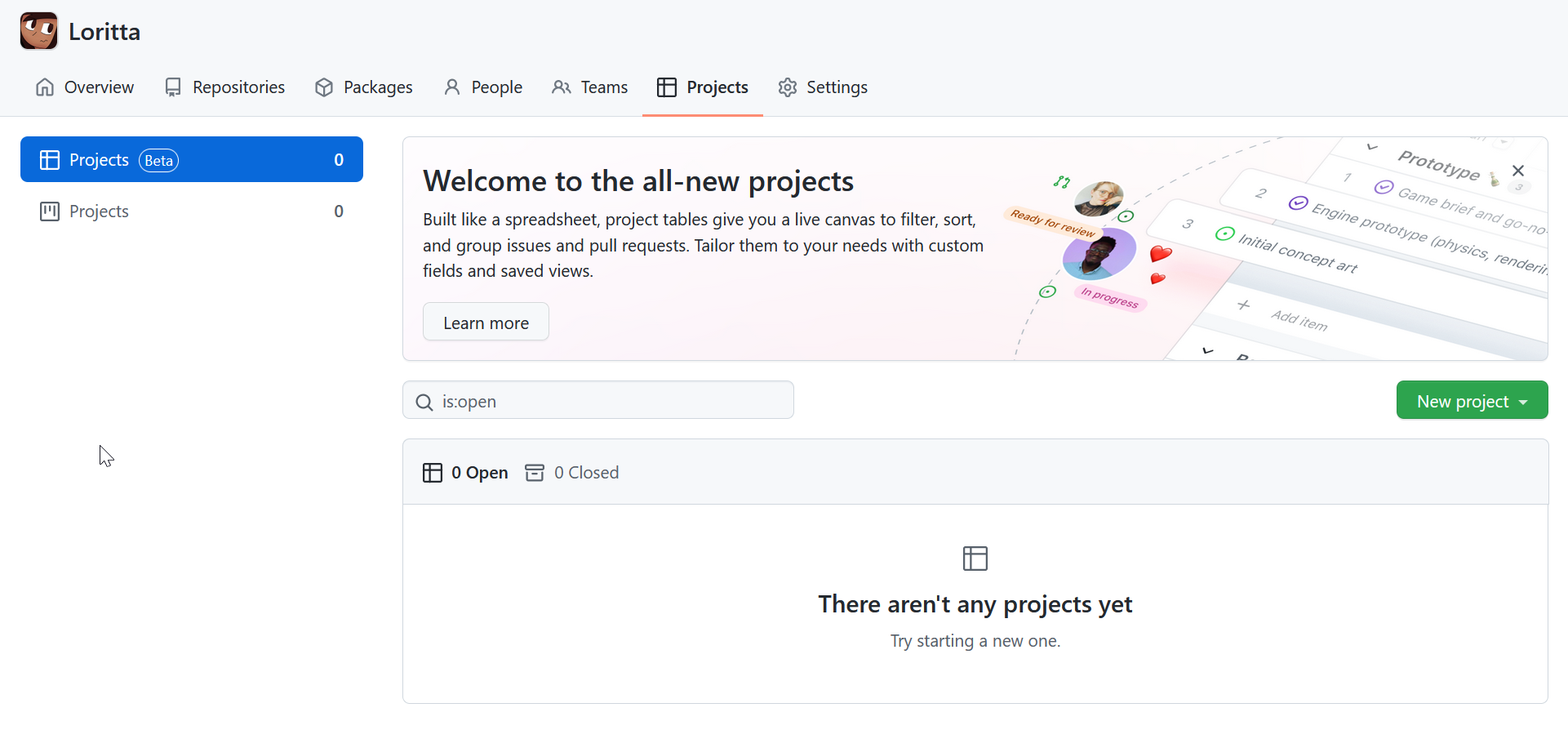Click the Beta badge next to Projects

coord(159,160)
